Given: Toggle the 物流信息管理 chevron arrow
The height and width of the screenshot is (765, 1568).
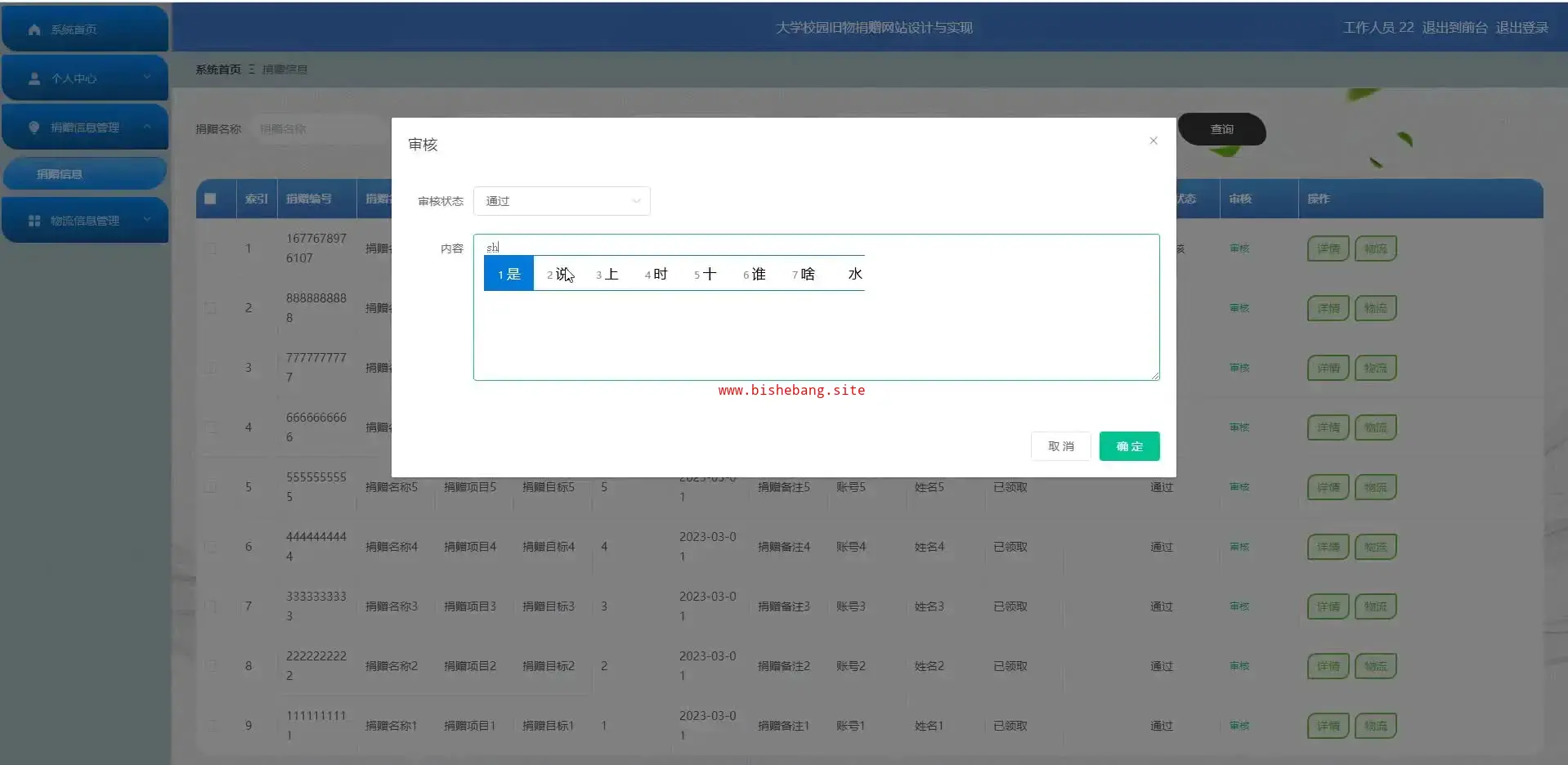Looking at the screenshot, I should coord(147,220).
